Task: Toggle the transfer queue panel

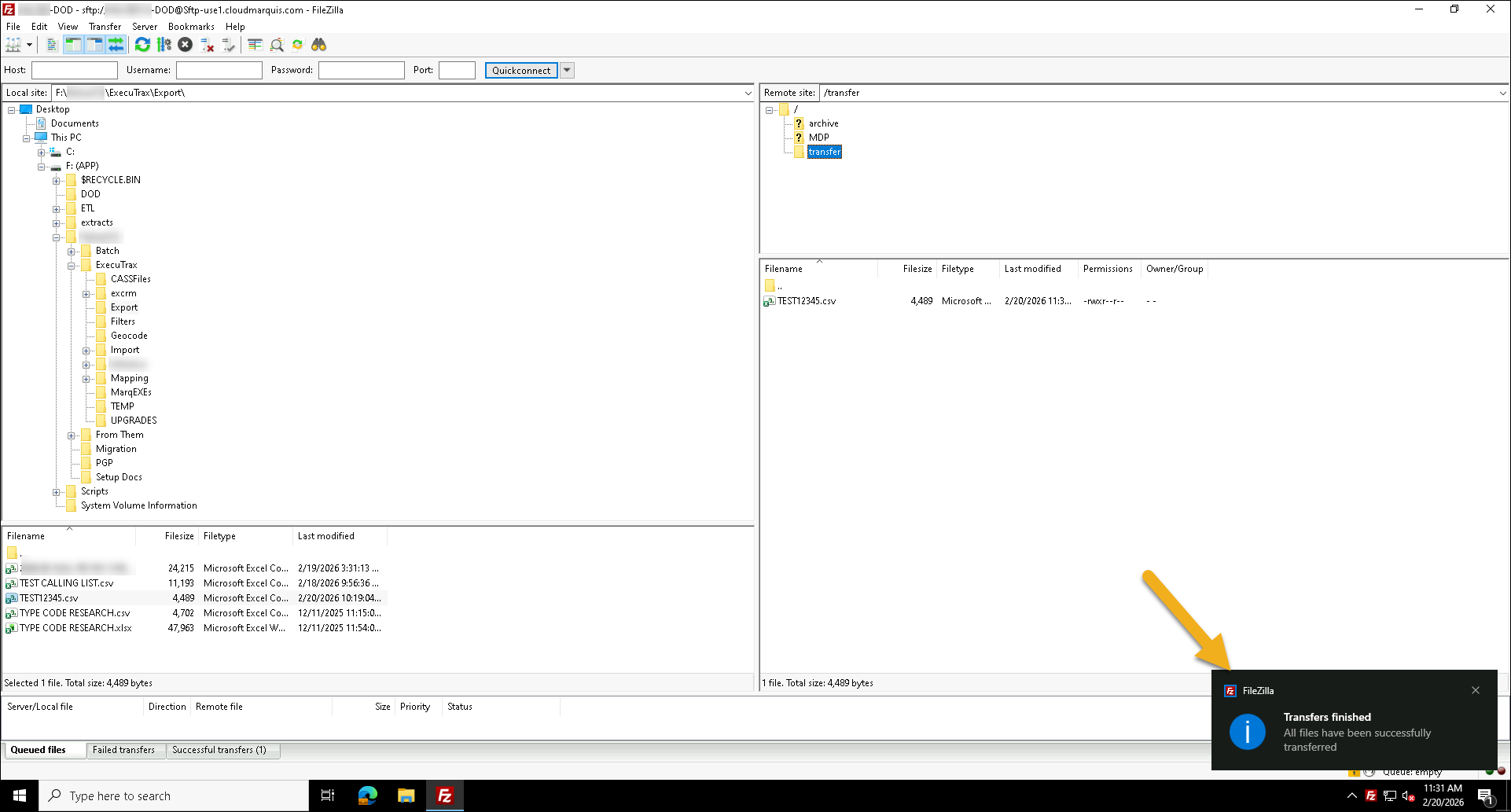Action: (116, 45)
